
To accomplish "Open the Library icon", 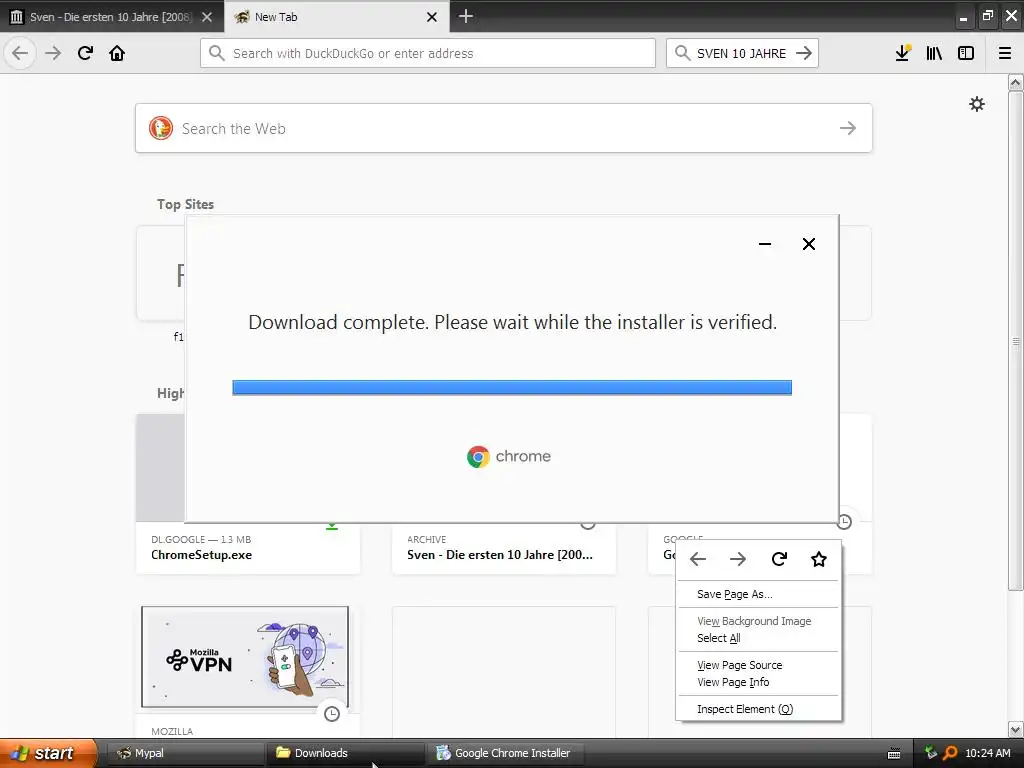I will click(x=934, y=53).
